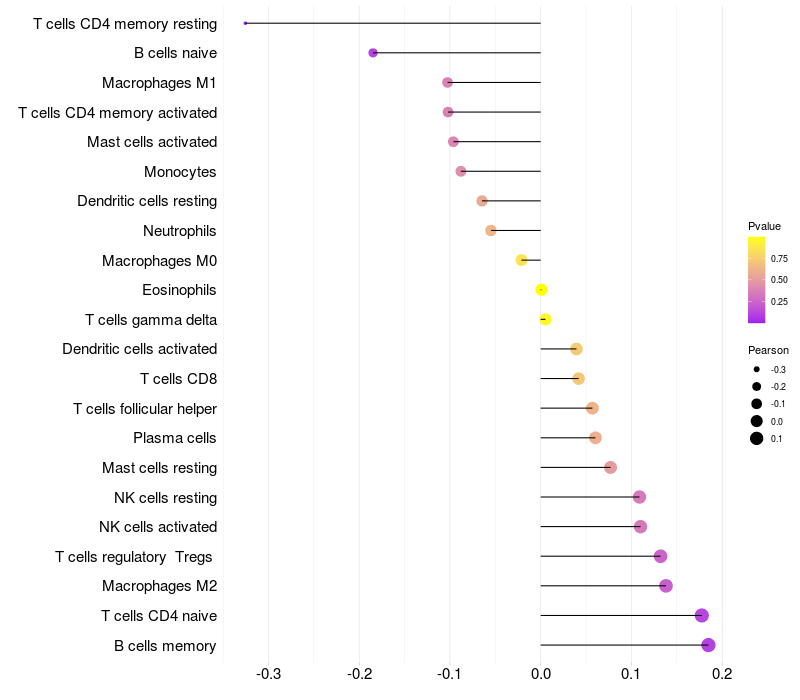This screenshot has width=800, height=700.
Task: Select the Macrophages M0 yellow dot
Action: 521,260
